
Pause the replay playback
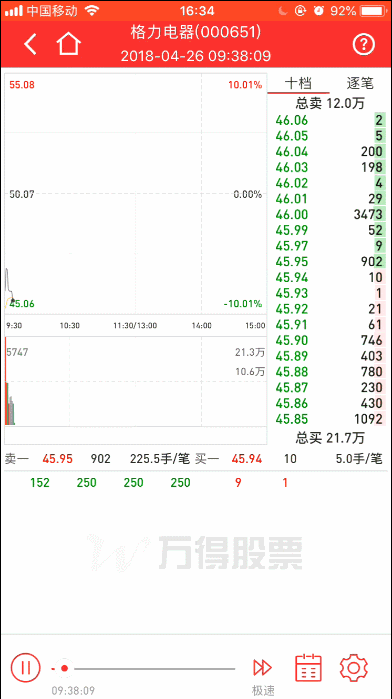(25, 668)
